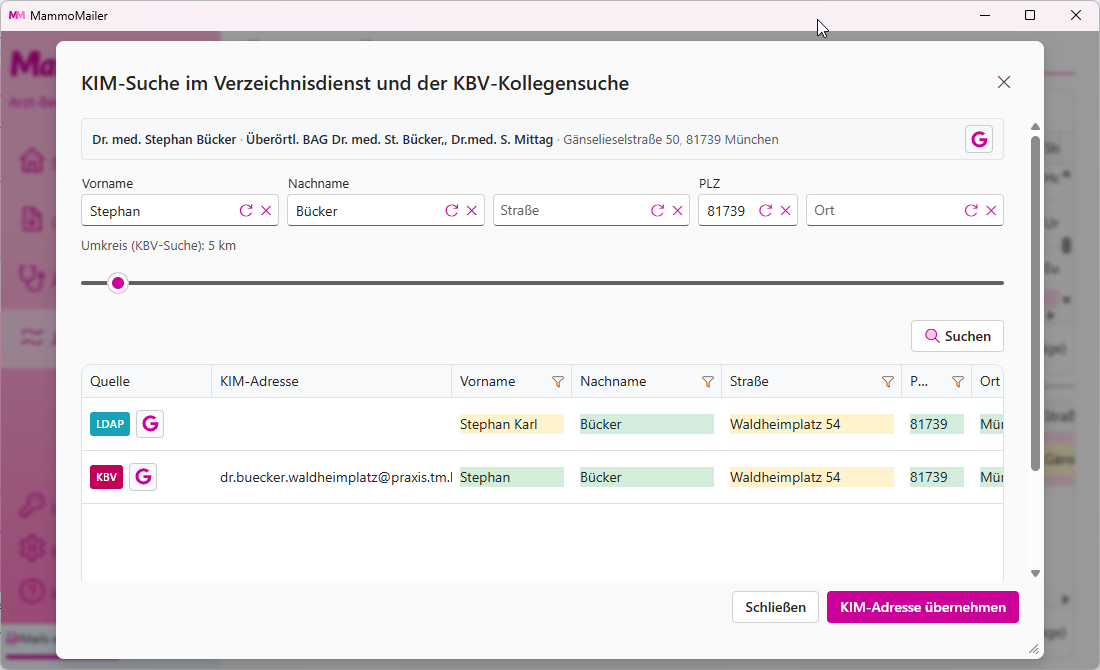
Task: Click KIM-Adresse übernehmen button
Action: coord(923,607)
